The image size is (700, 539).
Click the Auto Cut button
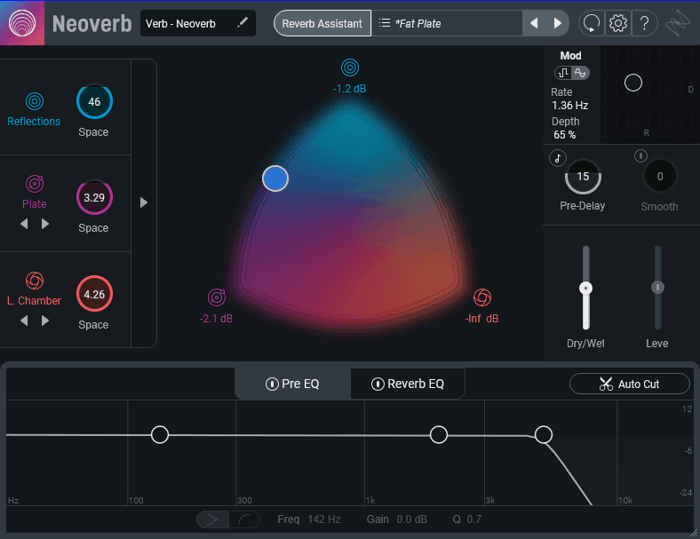tap(629, 384)
